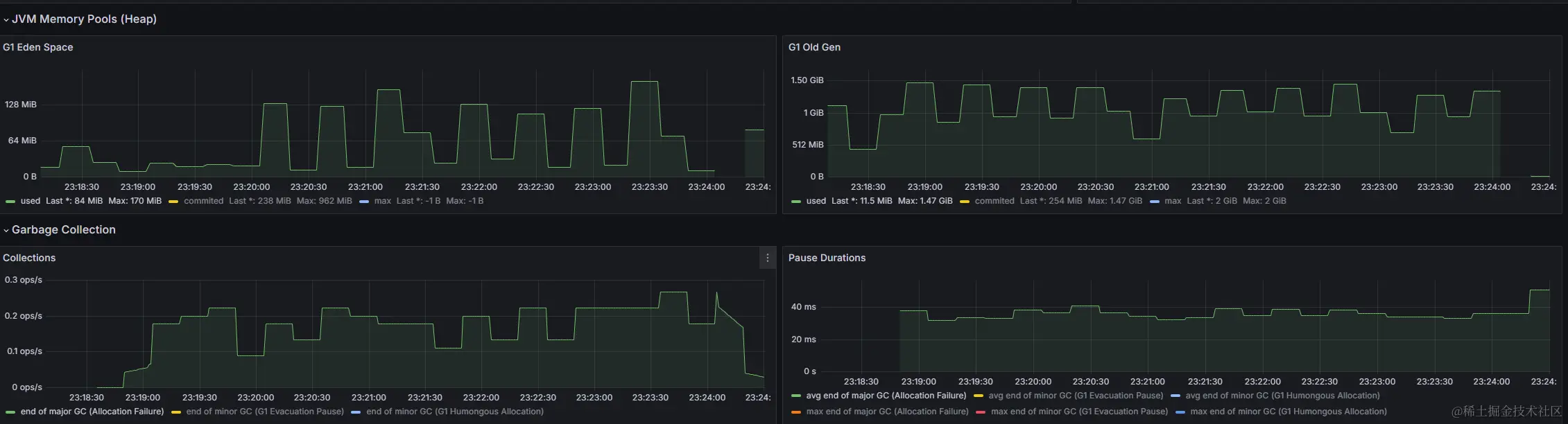Click blue swatch beside 'max' in G1 Old Gen legend
This screenshot has height=424, width=1568.
click(1155, 202)
